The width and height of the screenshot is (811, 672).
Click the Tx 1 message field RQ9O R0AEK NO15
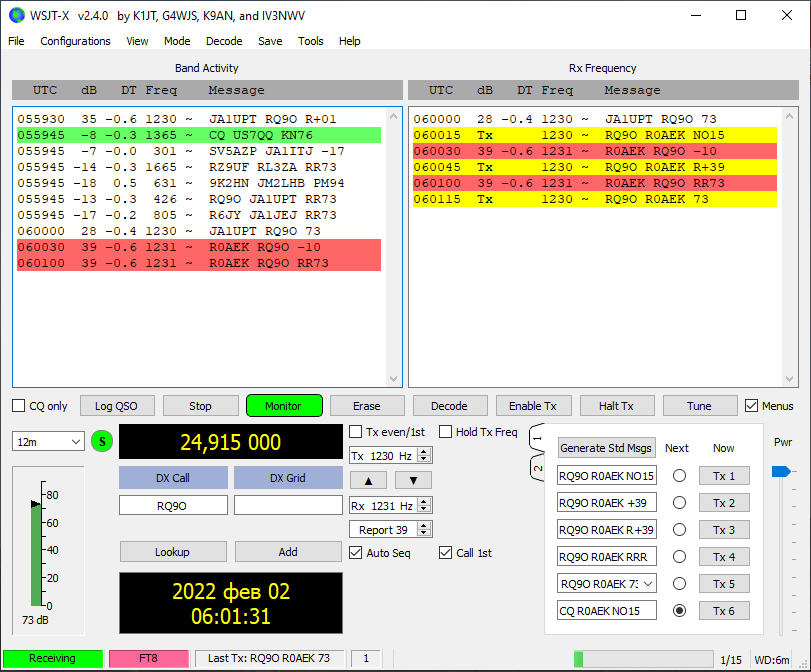click(x=607, y=475)
